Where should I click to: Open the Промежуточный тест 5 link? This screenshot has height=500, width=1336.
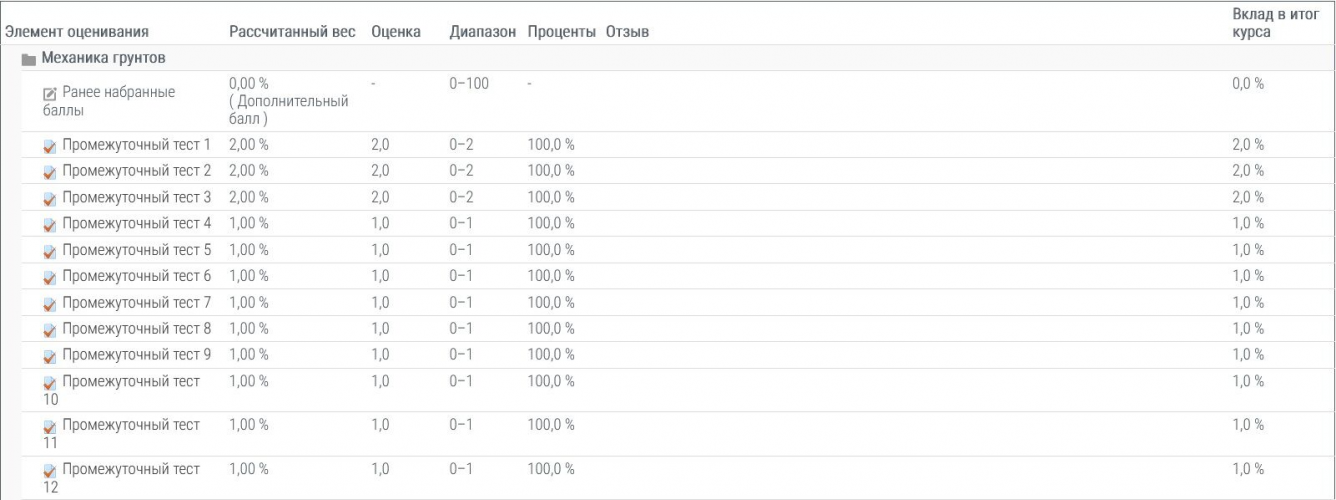(x=136, y=250)
